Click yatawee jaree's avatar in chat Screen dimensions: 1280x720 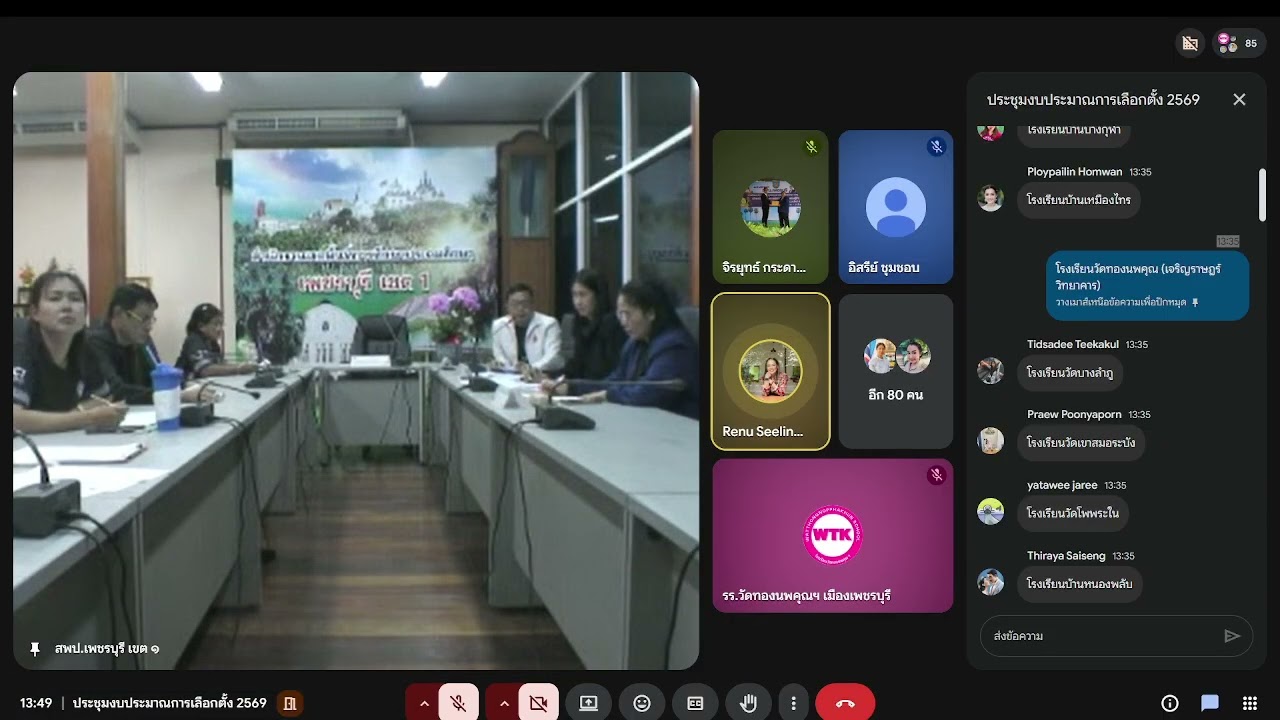click(990, 511)
